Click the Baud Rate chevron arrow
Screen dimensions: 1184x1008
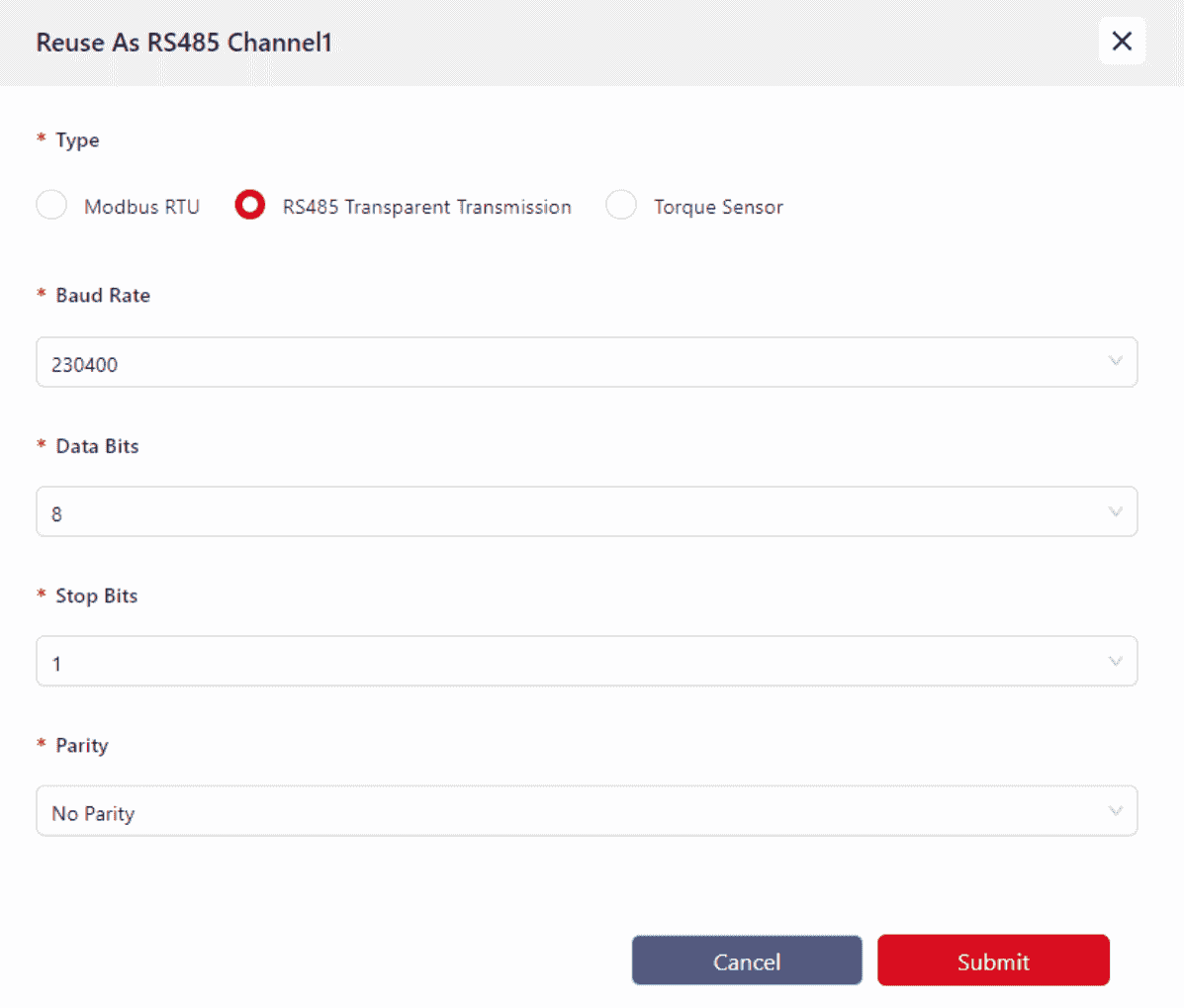(1115, 362)
